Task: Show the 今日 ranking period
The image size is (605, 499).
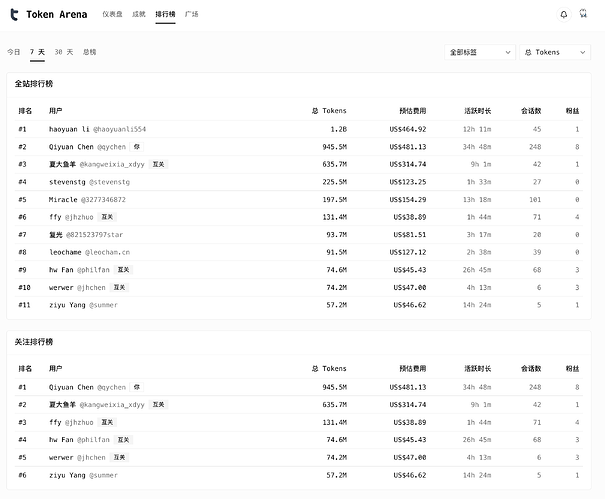Action: click(x=14, y=52)
